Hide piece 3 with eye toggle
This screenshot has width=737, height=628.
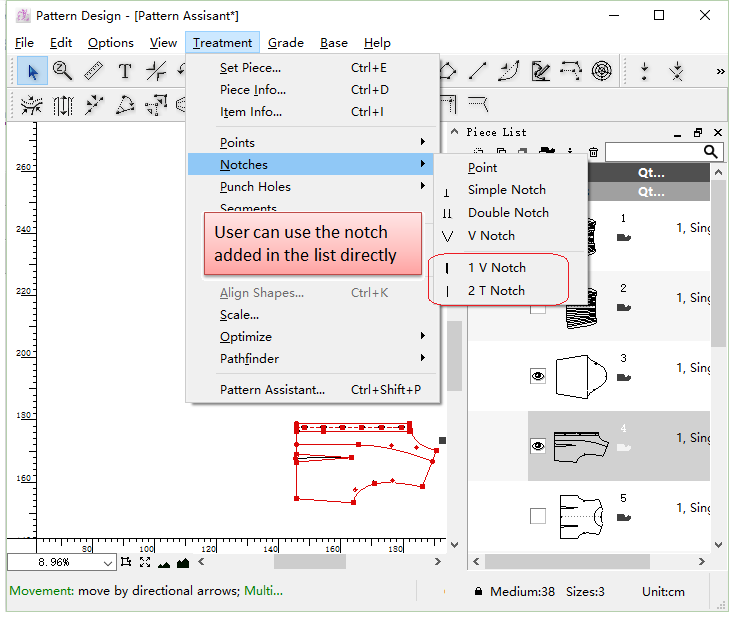[x=538, y=376]
